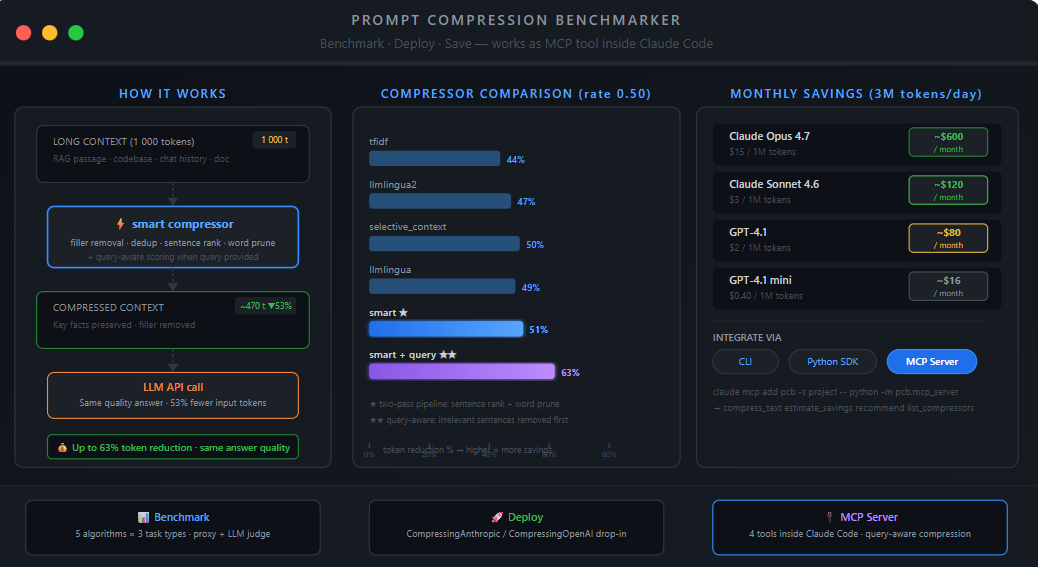Click the 'compress_text estimate_savings' tools line
Screen dimensions: 1038x567
[x=843, y=408]
